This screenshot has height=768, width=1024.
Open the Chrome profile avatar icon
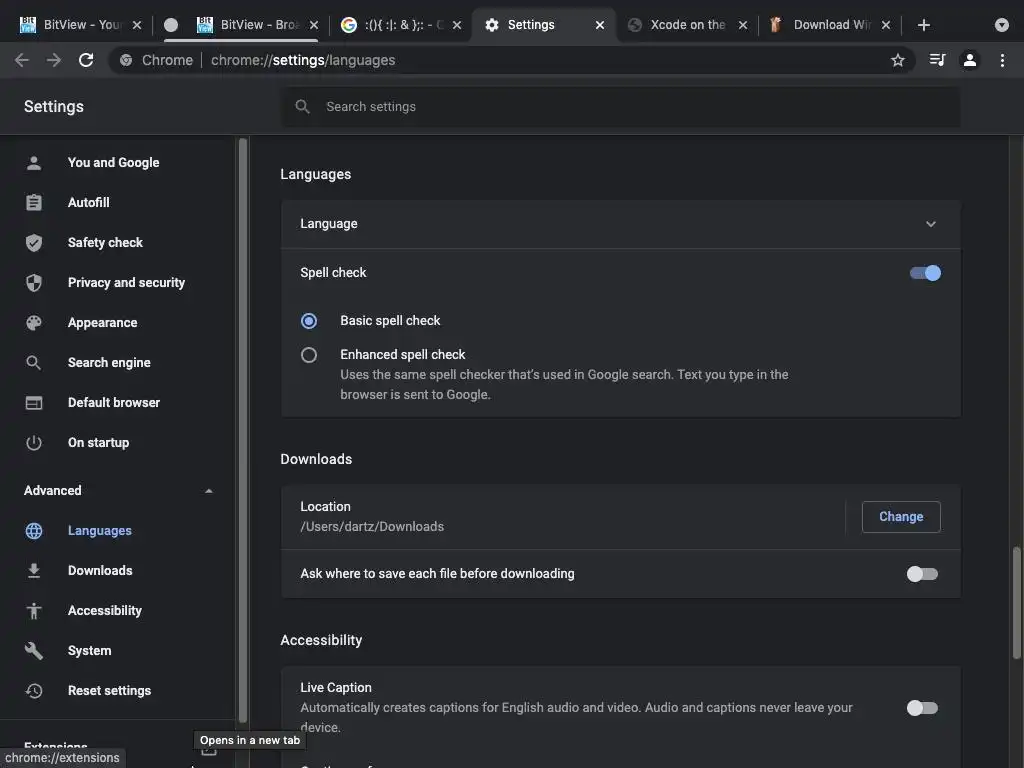[x=969, y=60]
